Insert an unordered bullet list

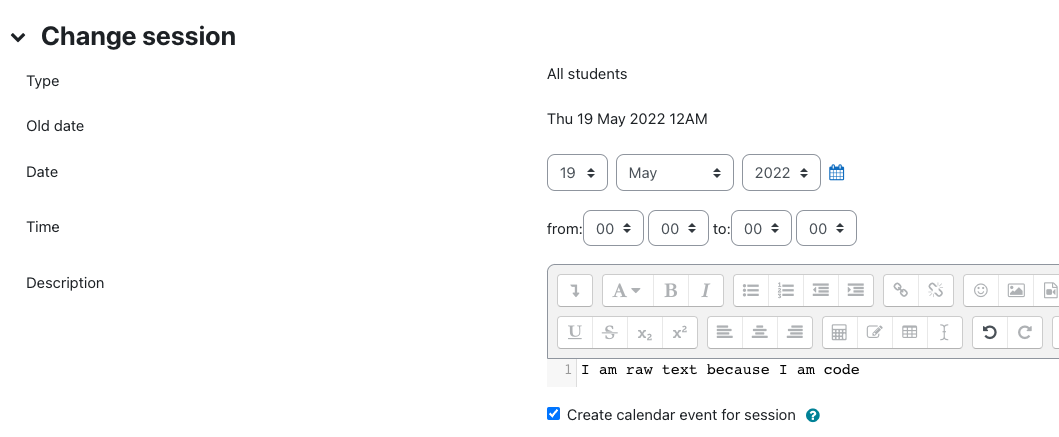point(751,290)
